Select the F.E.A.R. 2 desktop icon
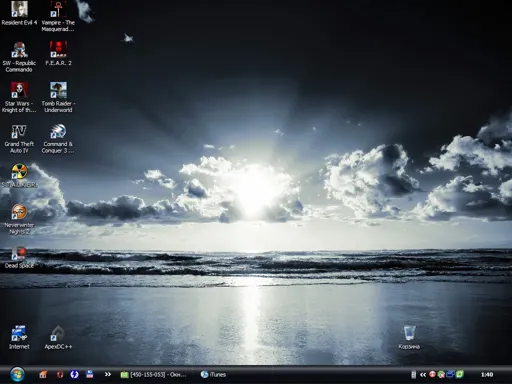 (x=58, y=53)
